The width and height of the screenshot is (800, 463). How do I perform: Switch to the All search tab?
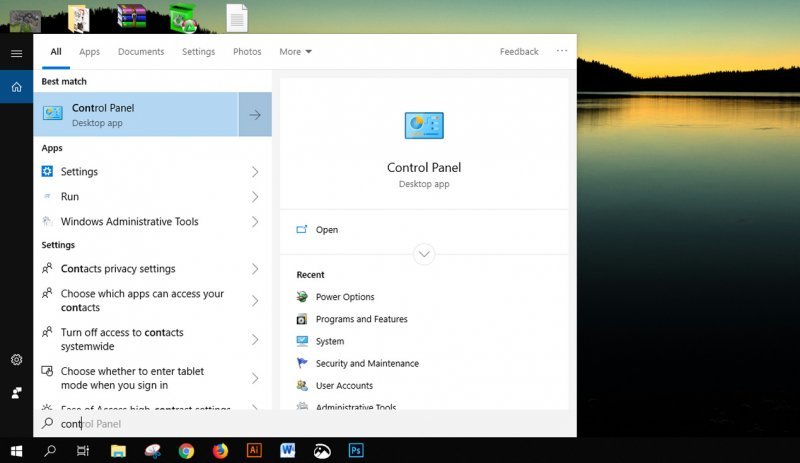(x=56, y=52)
